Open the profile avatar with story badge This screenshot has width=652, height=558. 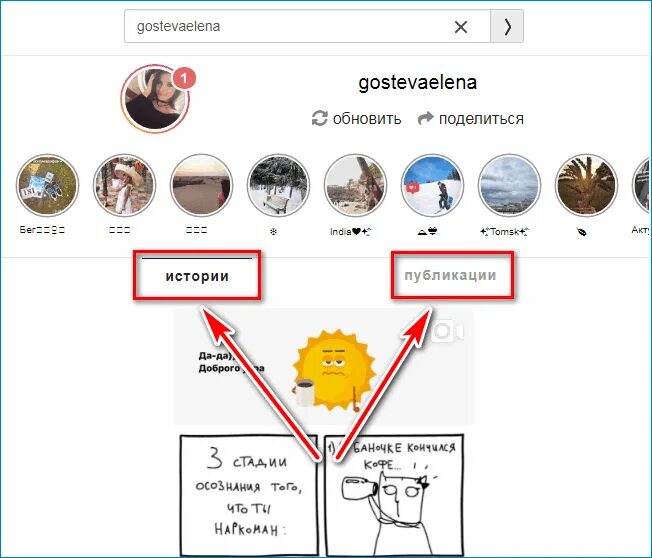click(x=156, y=99)
